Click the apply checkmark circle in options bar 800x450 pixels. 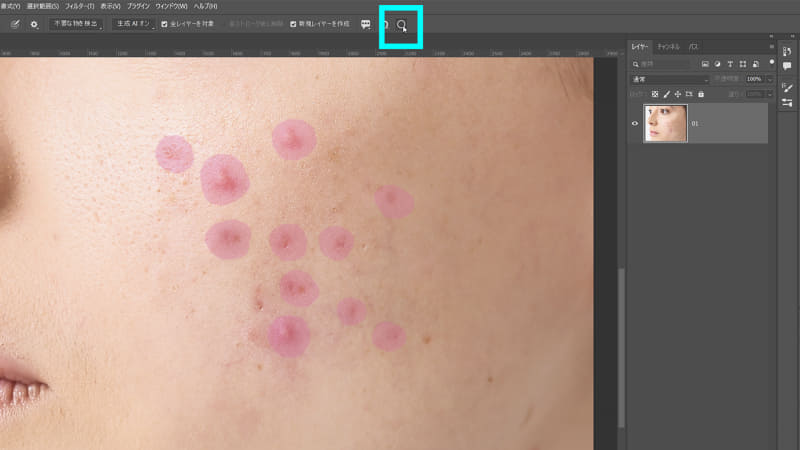coord(402,24)
